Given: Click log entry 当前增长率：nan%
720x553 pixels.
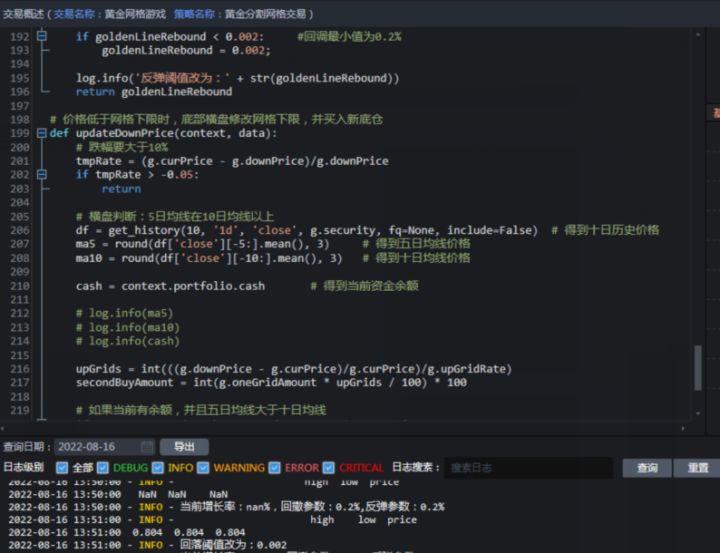Looking at the screenshot, I should coord(226,507).
